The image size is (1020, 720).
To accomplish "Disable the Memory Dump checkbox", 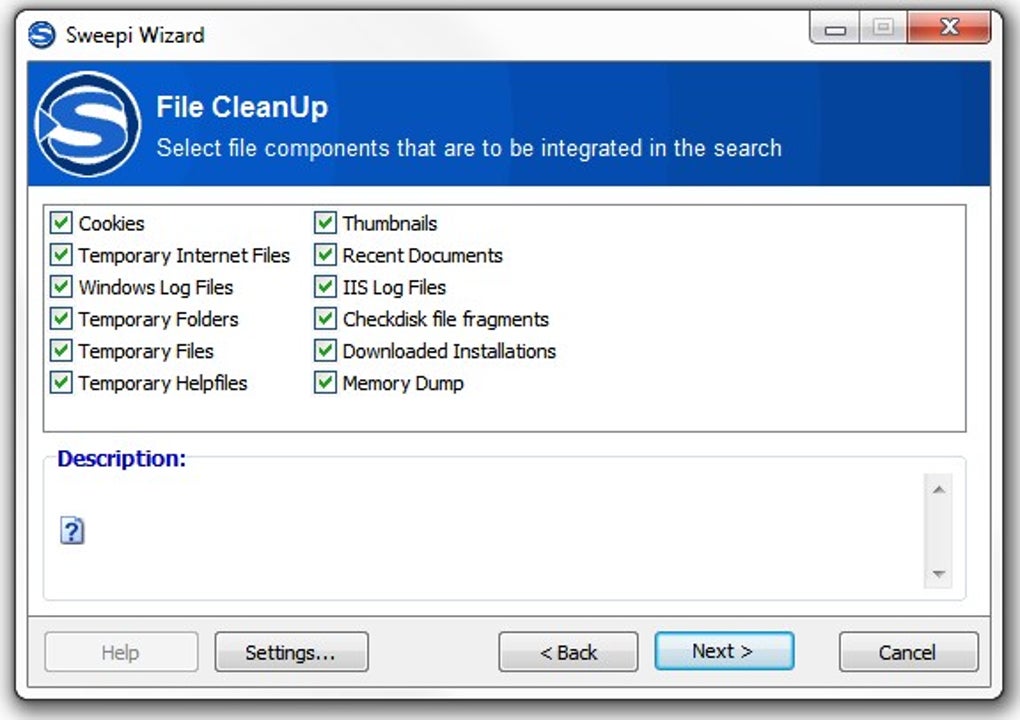I will (325, 382).
